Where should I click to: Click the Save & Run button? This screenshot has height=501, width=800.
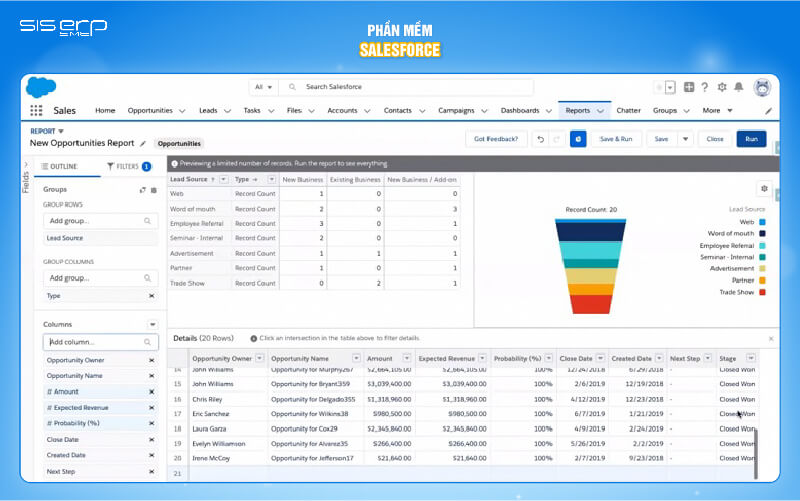616,139
